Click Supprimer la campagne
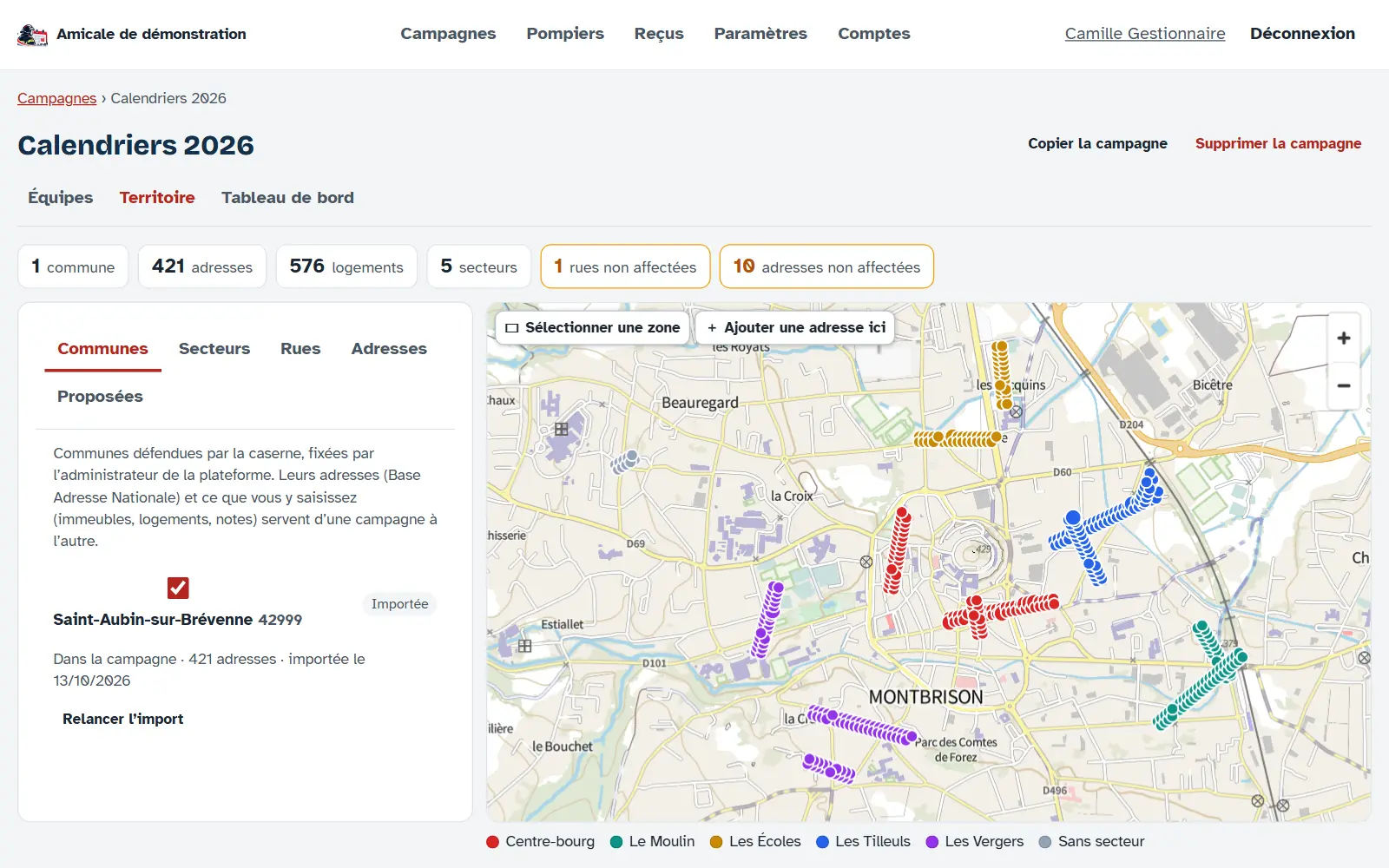The width and height of the screenshot is (1389, 868). [x=1278, y=143]
